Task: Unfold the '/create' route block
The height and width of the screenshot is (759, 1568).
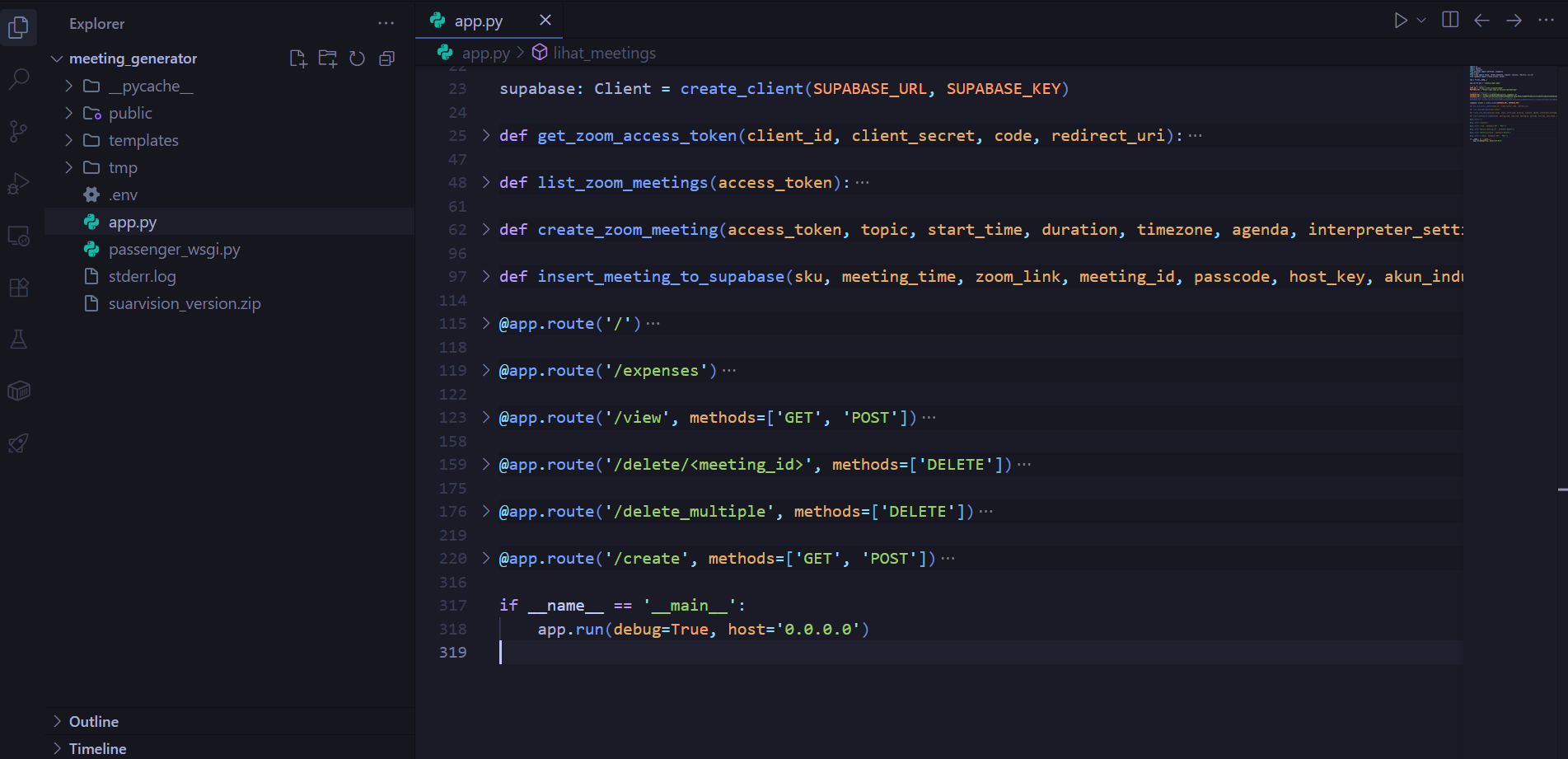Action: pyautogui.click(x=486, y=558)
